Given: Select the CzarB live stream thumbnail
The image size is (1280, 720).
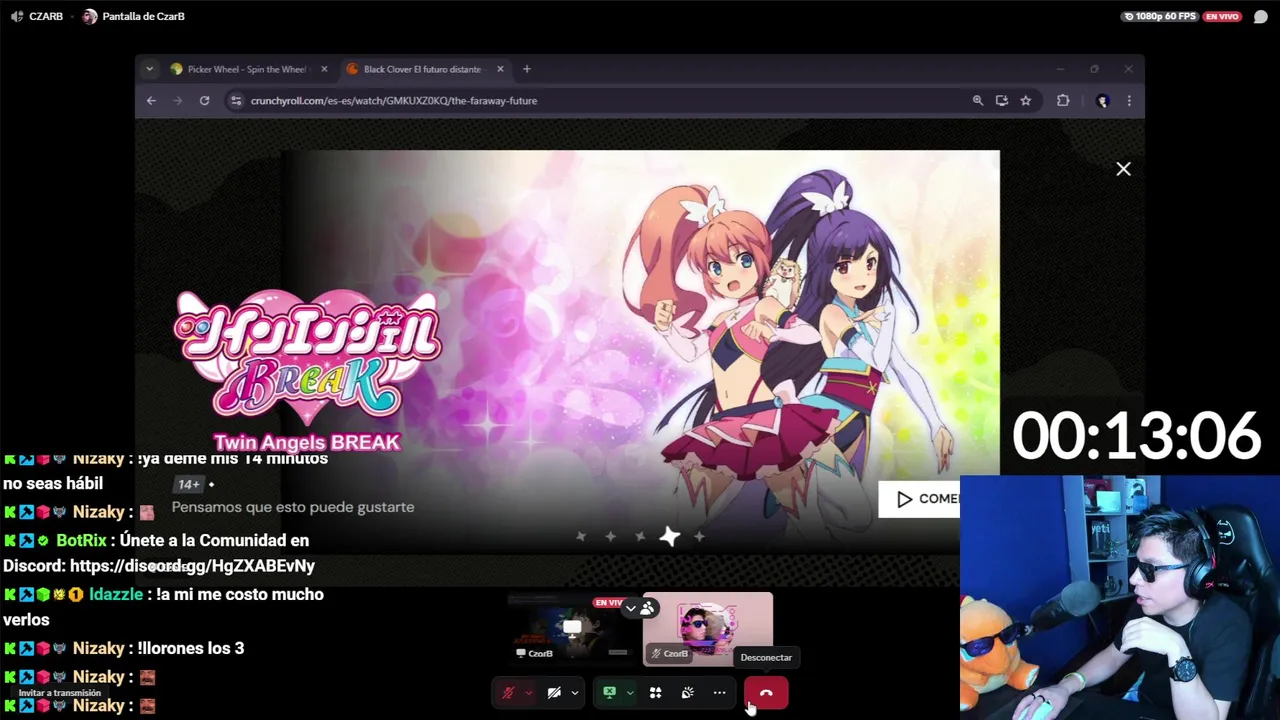Looking at the screenshot, I should (x=571, y=629).
